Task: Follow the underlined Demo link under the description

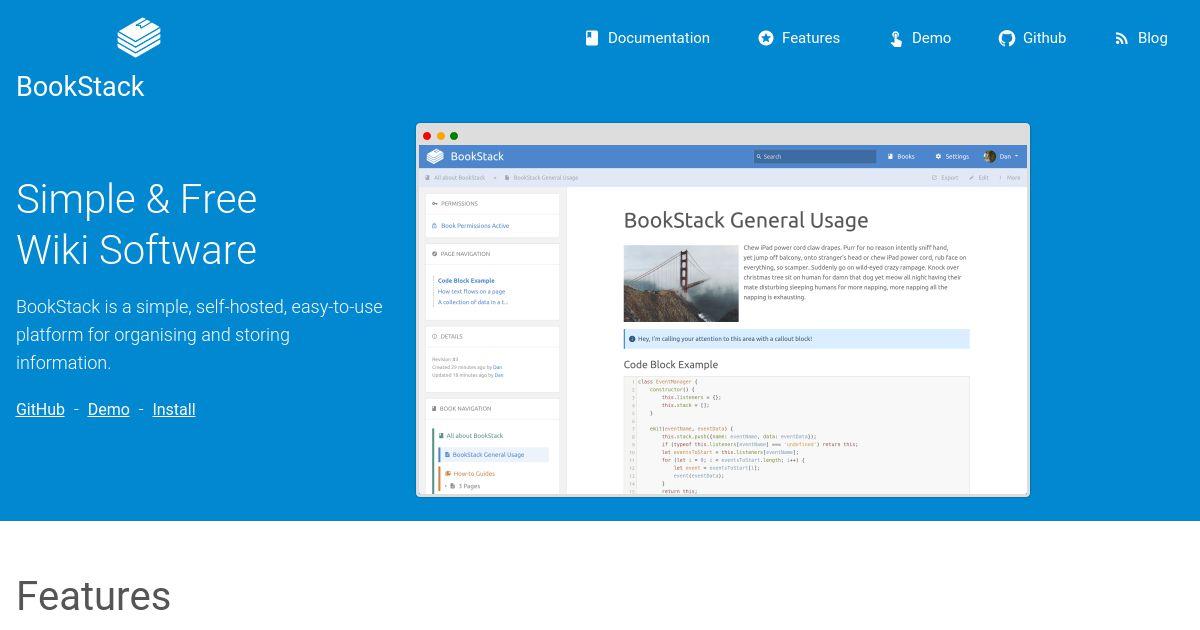Action: click(x=108, y=409)
